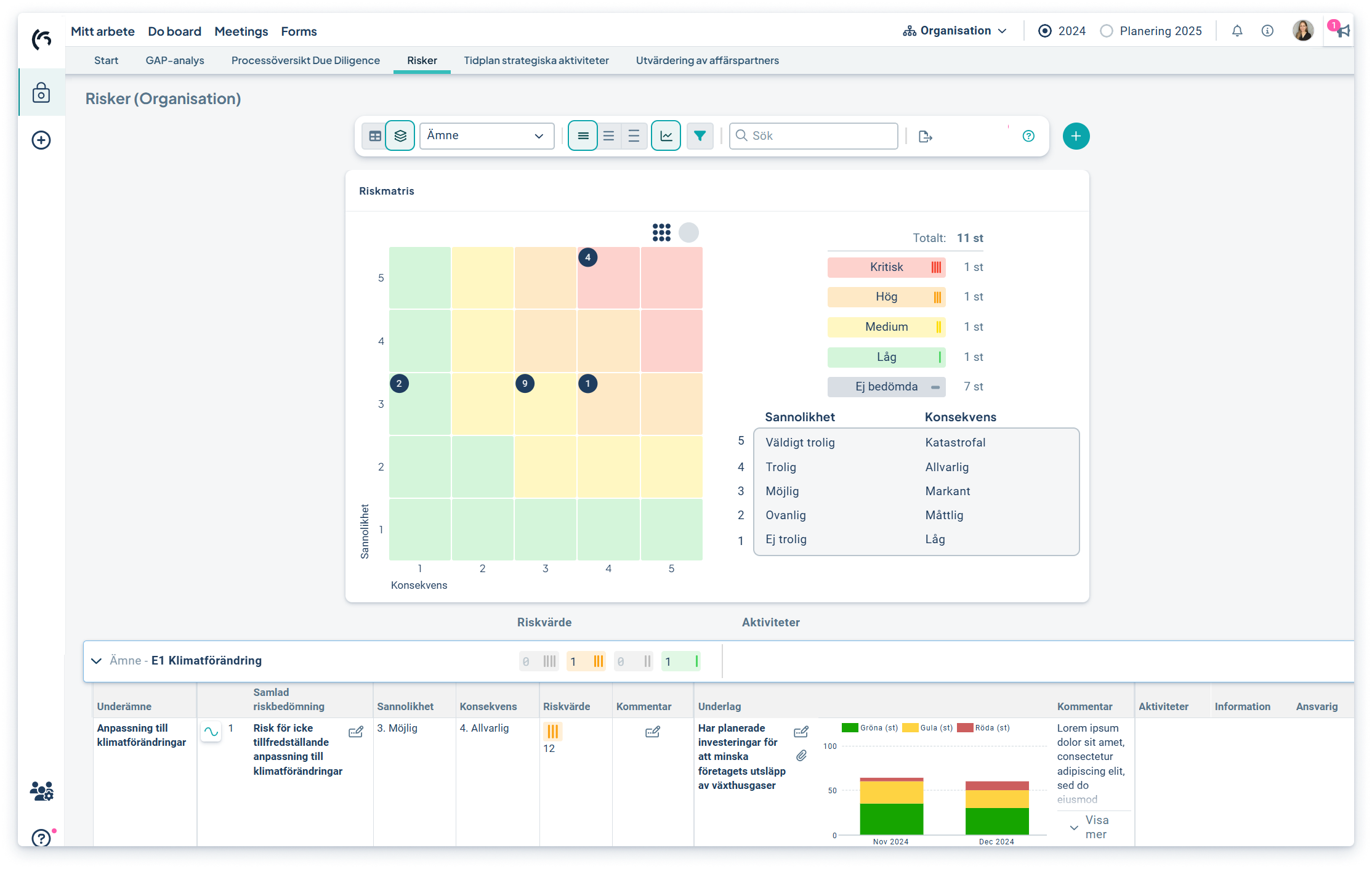Click the orange risk value bars icon
Viewport: 1372px width, 869px height.
click(552, 732)
